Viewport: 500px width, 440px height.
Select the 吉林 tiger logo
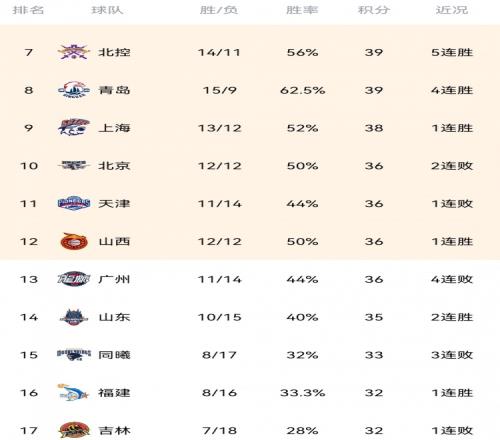click(74, 430)
